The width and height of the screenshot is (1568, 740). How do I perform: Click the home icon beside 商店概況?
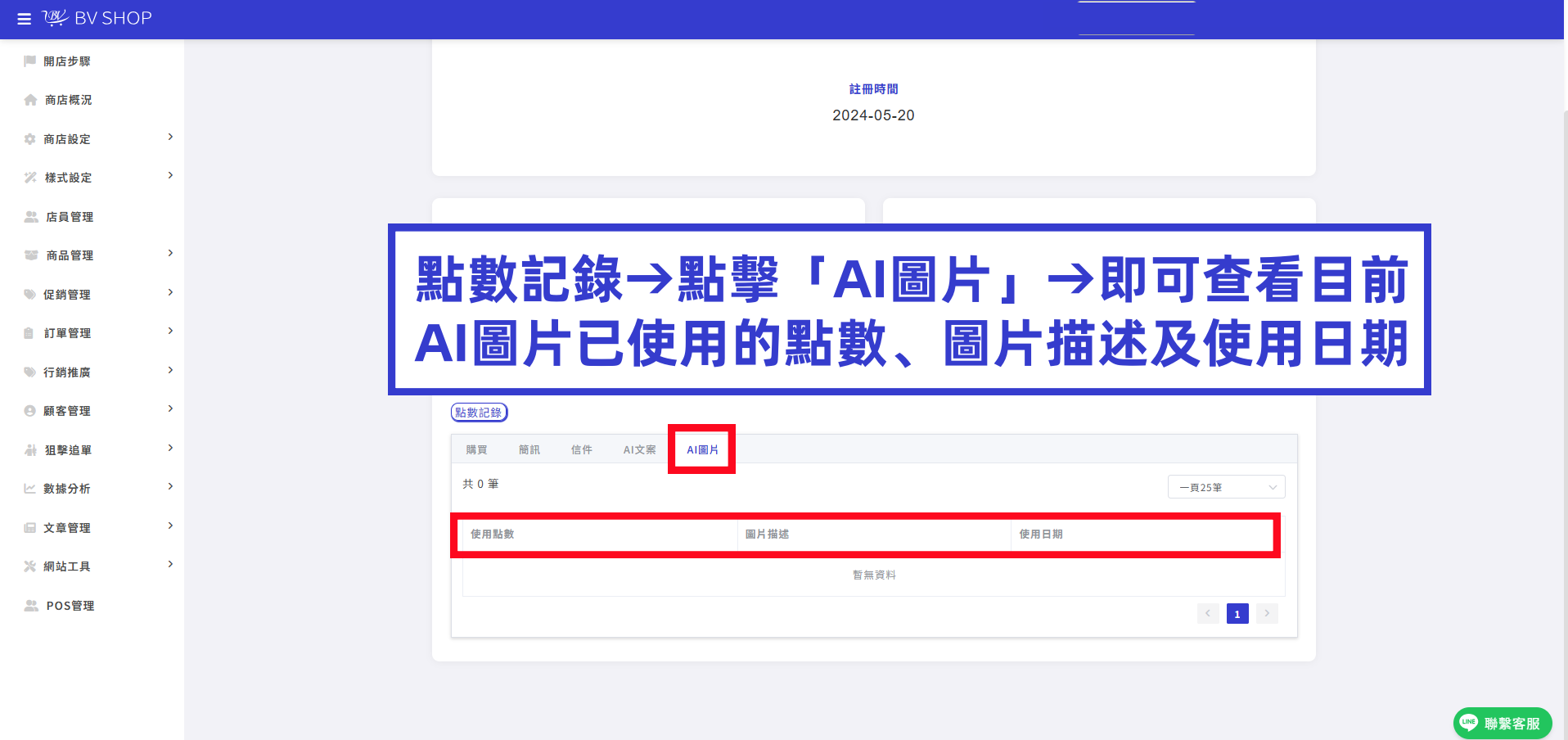30,100
